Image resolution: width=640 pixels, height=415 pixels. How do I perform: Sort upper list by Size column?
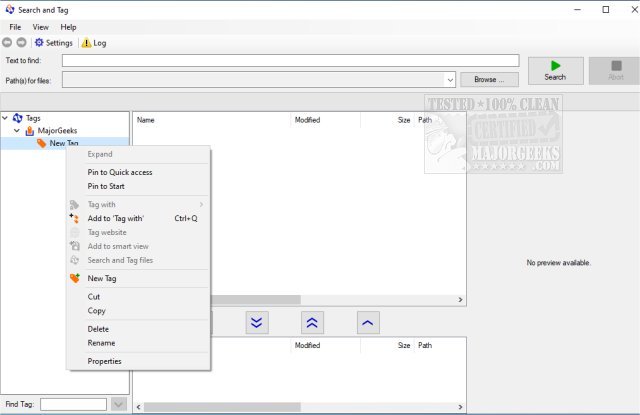click(x=387, y=120)
